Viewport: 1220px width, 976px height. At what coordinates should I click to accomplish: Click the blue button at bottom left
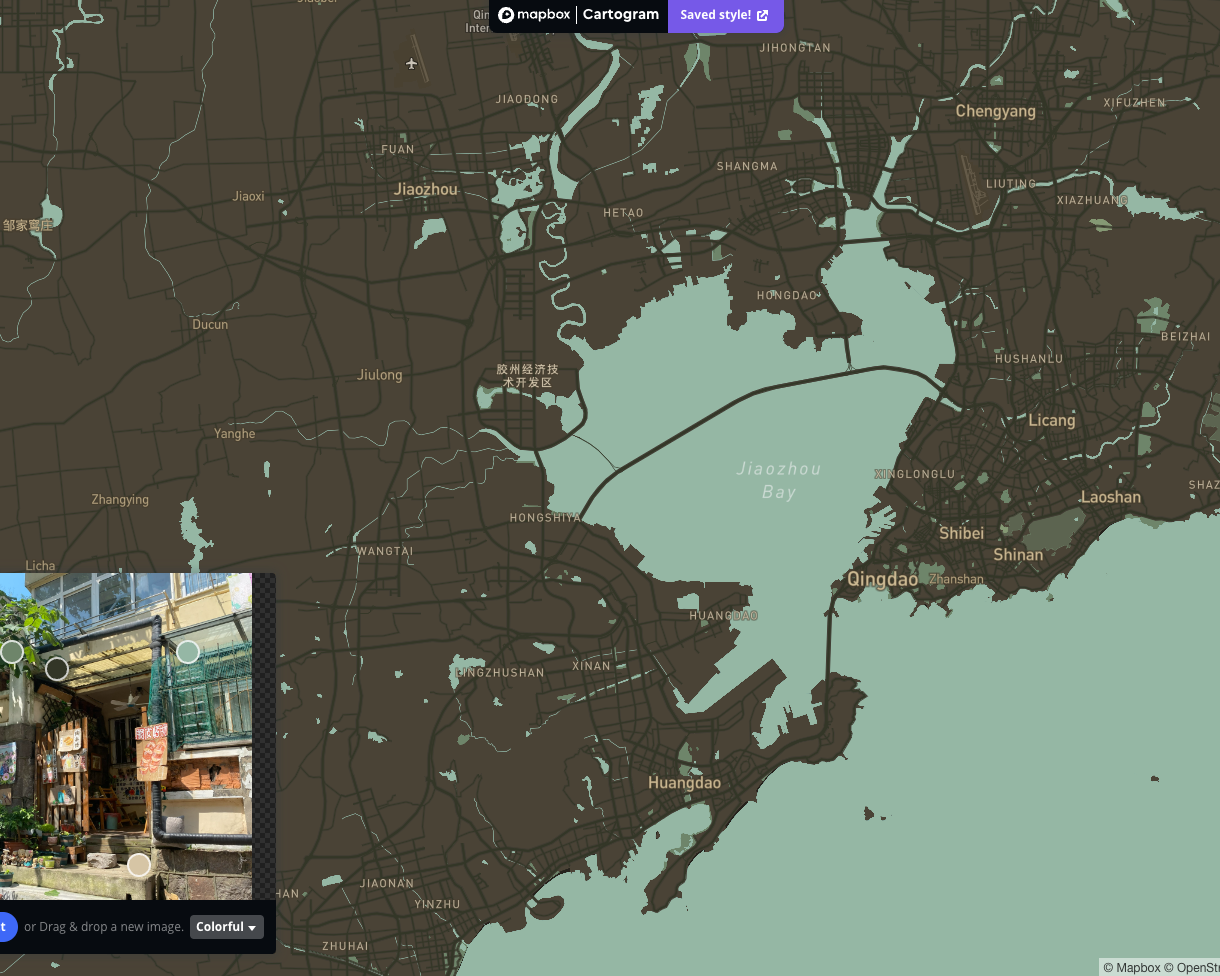8,927
